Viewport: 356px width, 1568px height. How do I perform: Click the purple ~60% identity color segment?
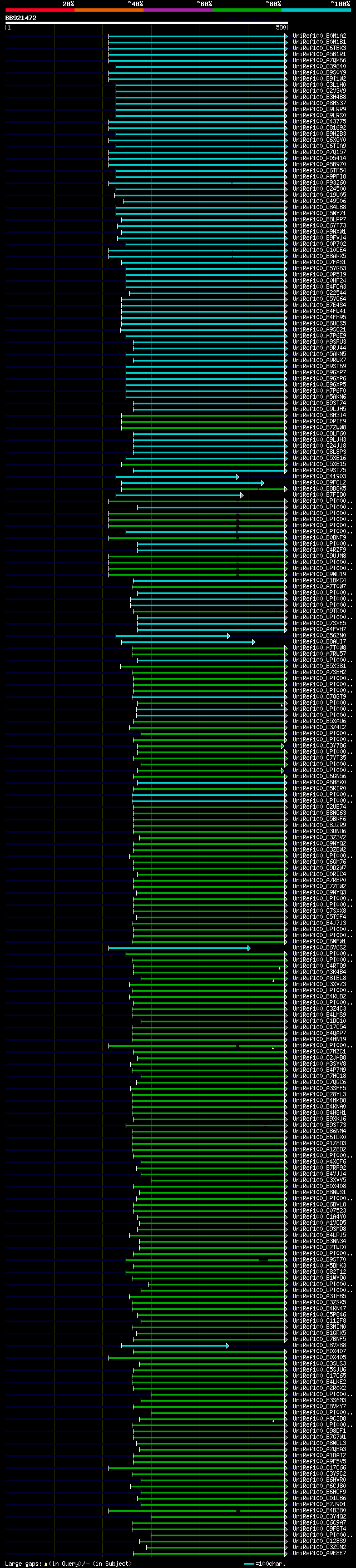[179, 10]
